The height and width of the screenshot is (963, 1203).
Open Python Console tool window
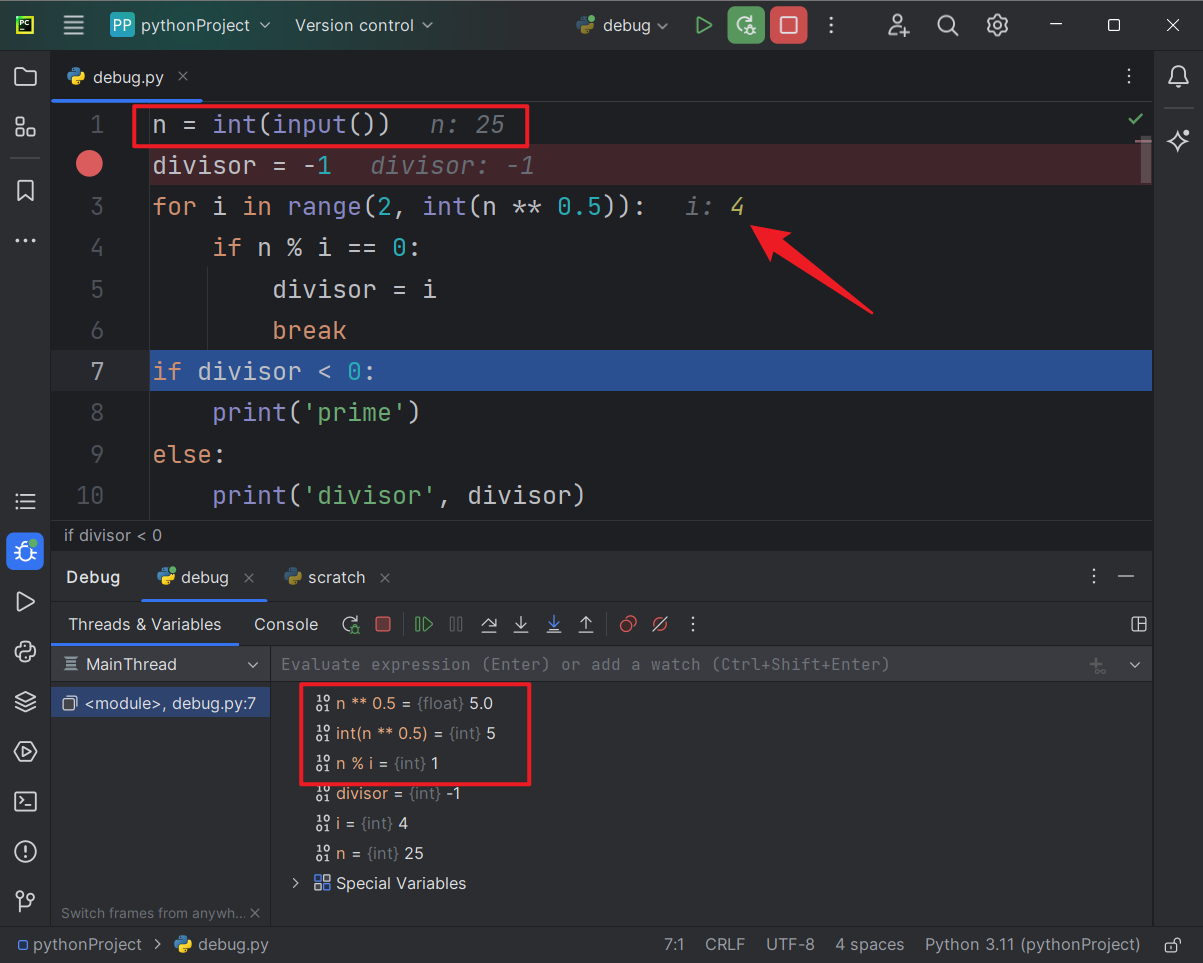coord(26,651)
